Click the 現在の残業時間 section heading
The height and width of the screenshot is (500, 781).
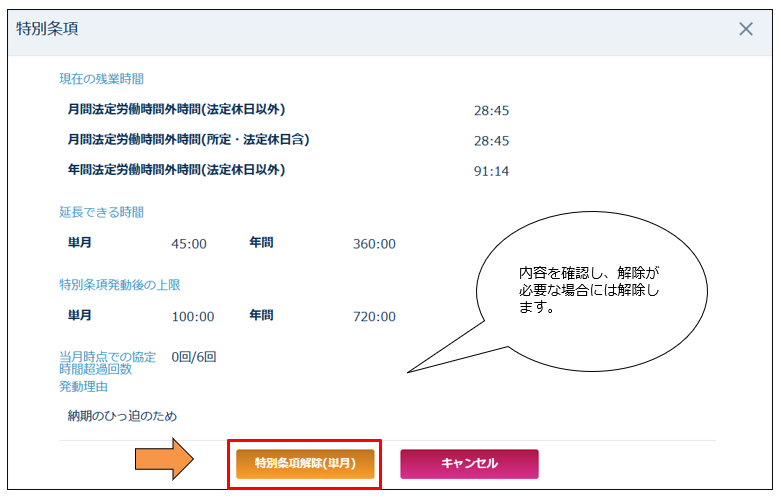click(x=101, y=79)
